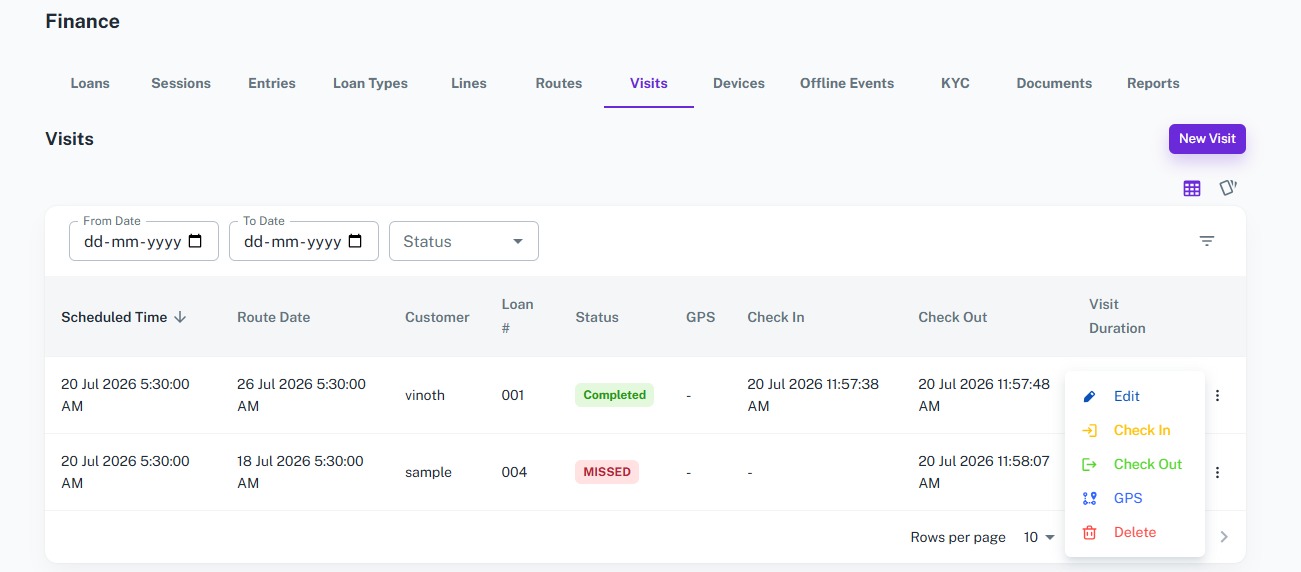Open the Rows per page dropdown

pos(1039,537)
